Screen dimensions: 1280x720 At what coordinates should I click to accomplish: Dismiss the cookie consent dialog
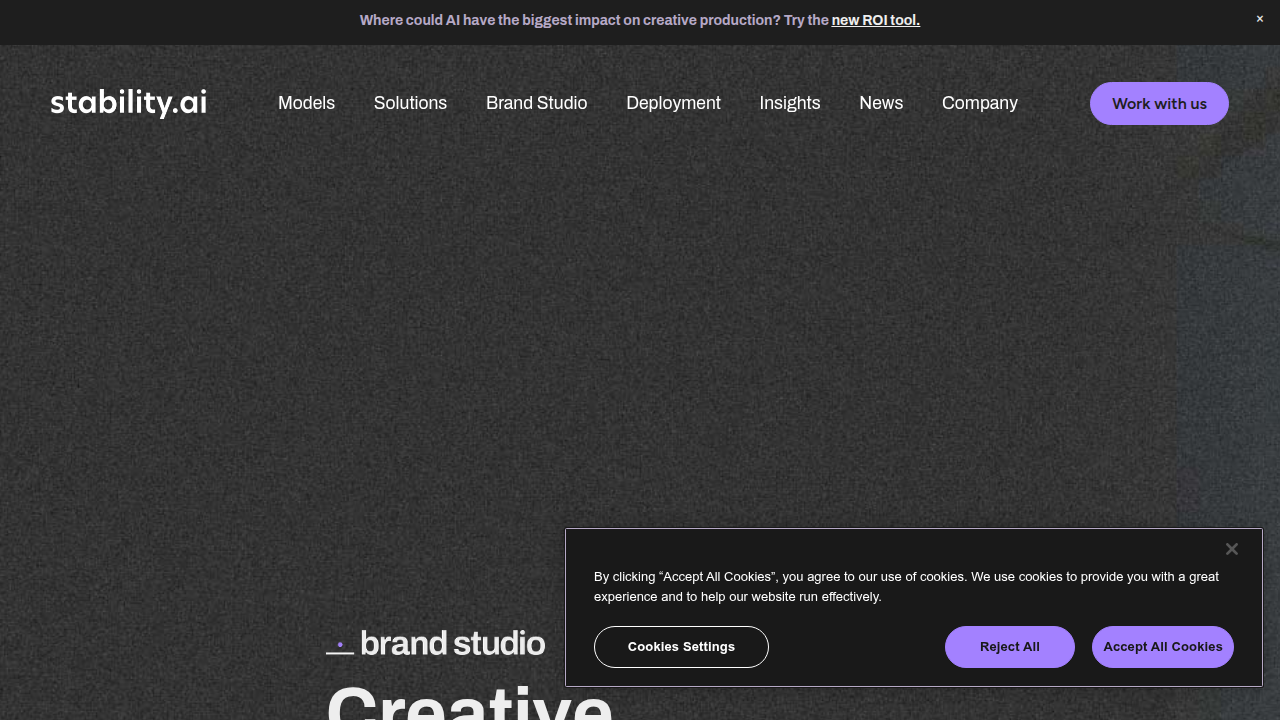[x=1232, y=549]
